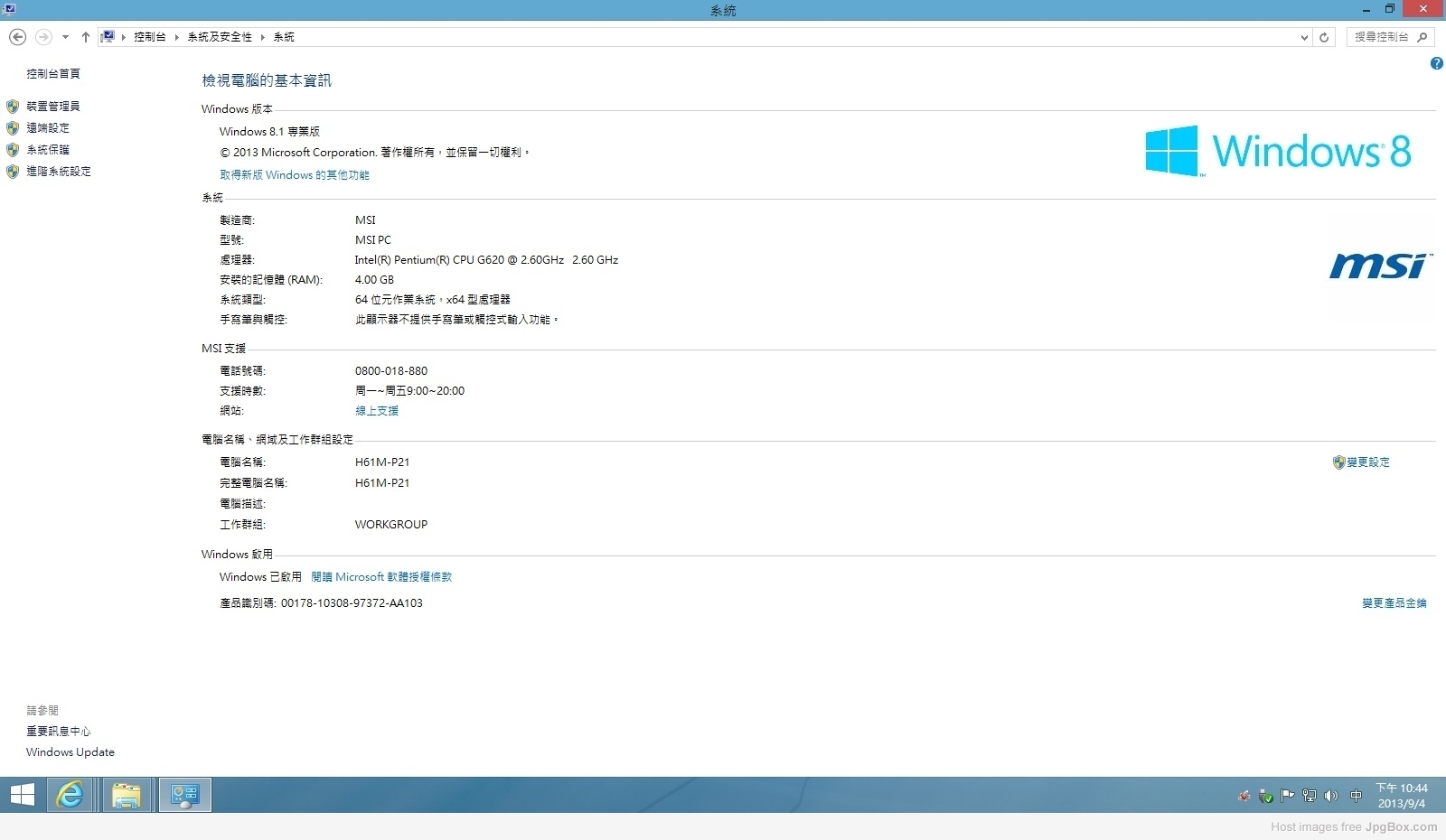
Task: Click the 搜尋控制台 search box
Action: click(x=1383, y=37)
